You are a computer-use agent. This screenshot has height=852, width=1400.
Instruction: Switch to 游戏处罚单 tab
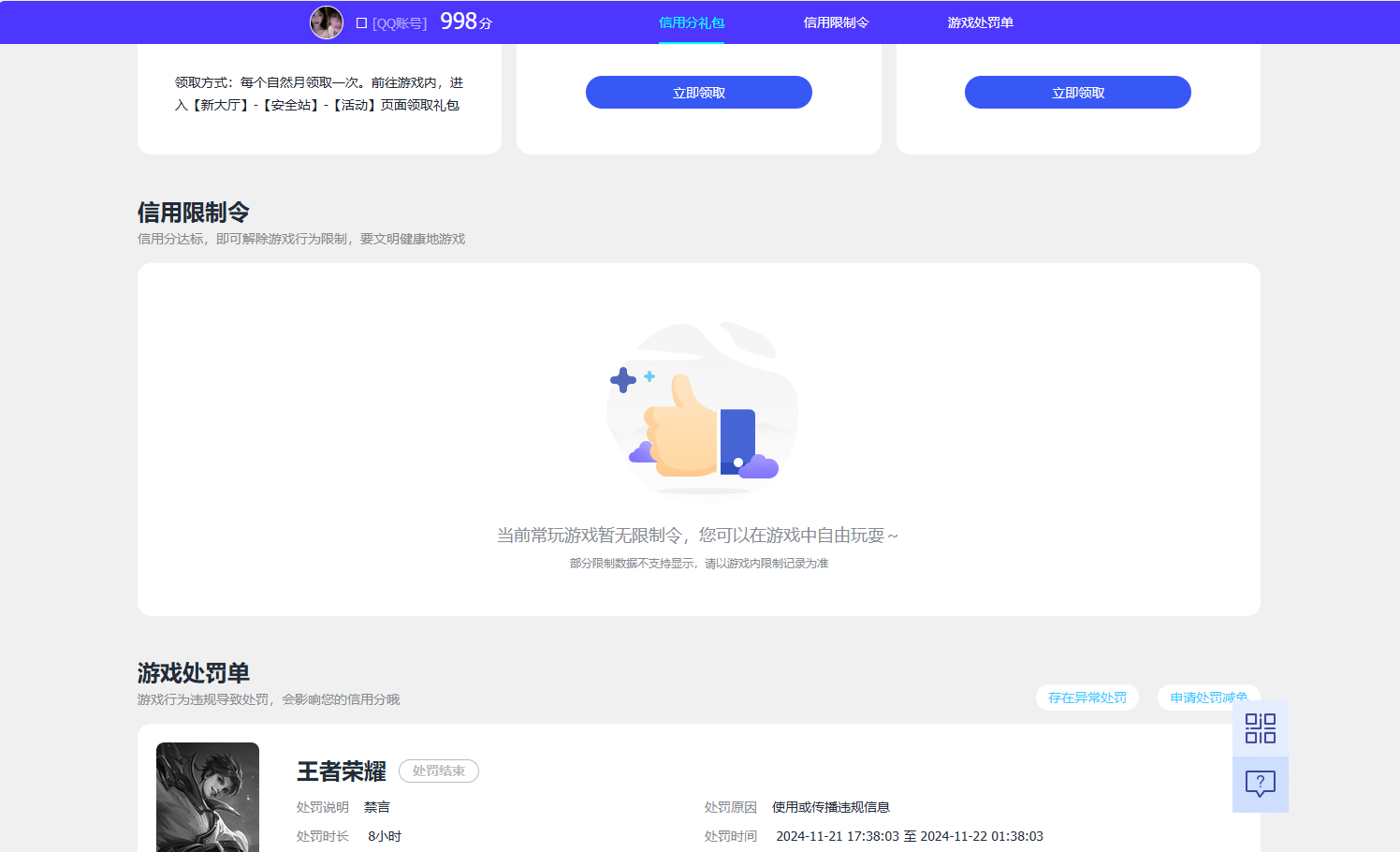coord(980,22)
